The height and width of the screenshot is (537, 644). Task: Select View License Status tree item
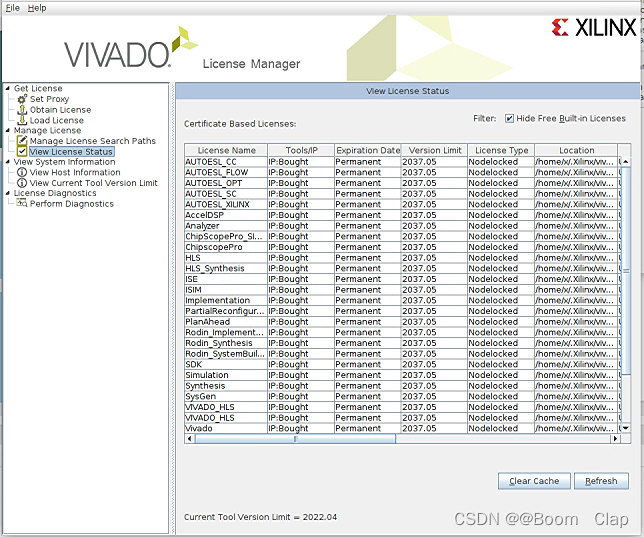click(71, 152)
